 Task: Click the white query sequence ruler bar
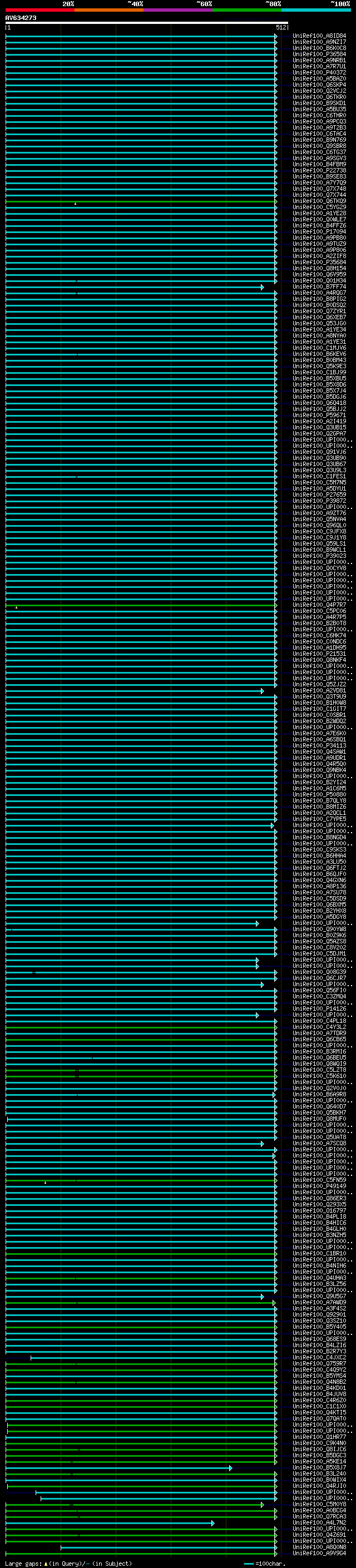click(147, 23)
